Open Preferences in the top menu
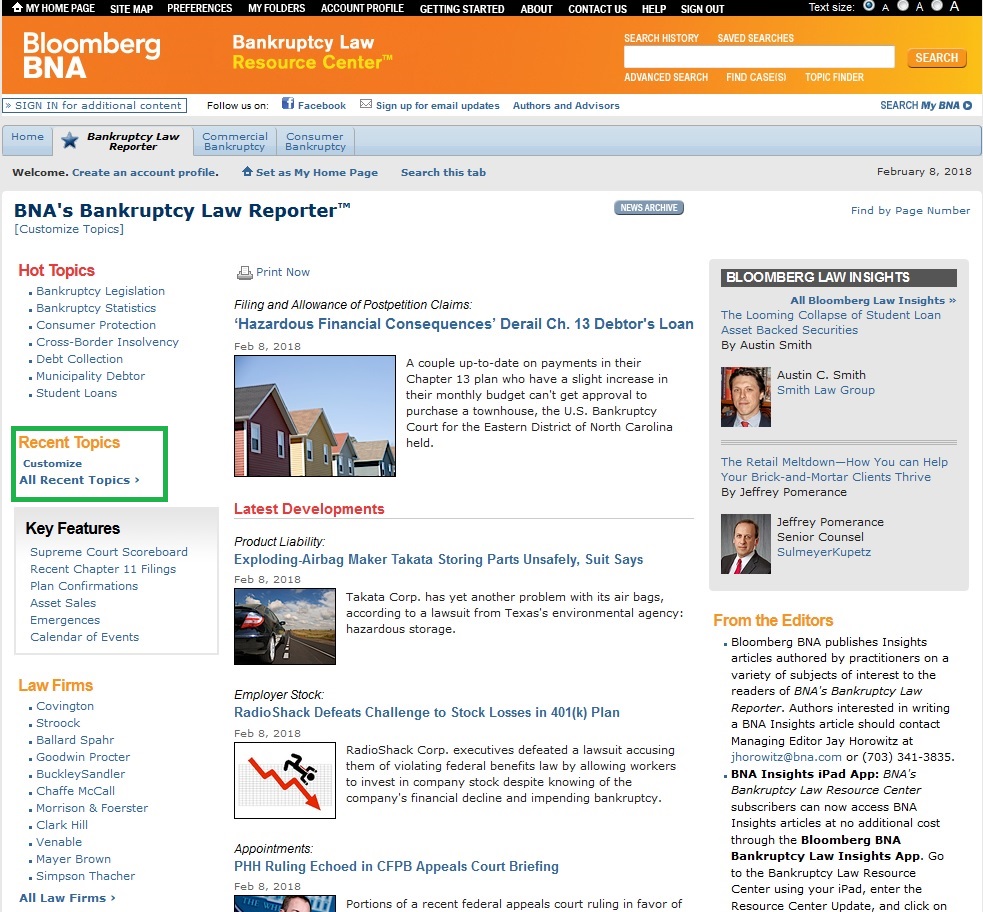 pos(199,9)
